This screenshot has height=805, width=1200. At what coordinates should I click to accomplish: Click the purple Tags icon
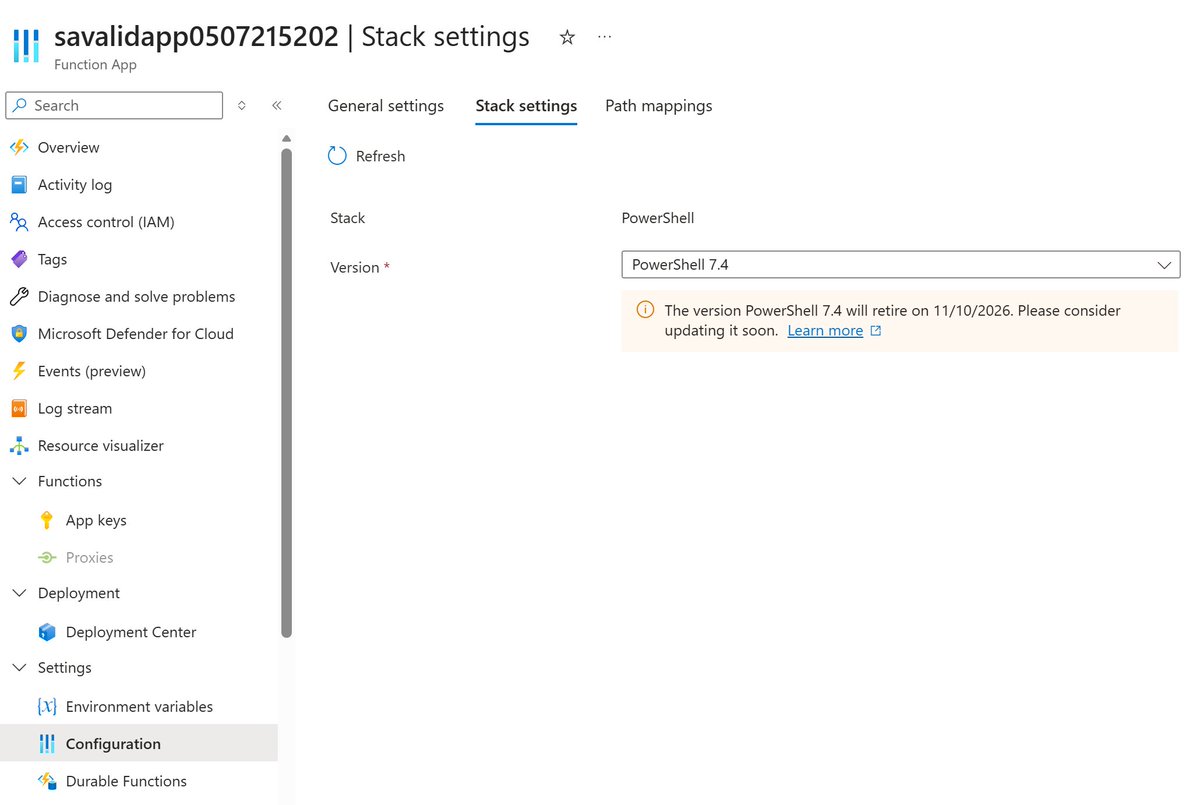(19, 259)
